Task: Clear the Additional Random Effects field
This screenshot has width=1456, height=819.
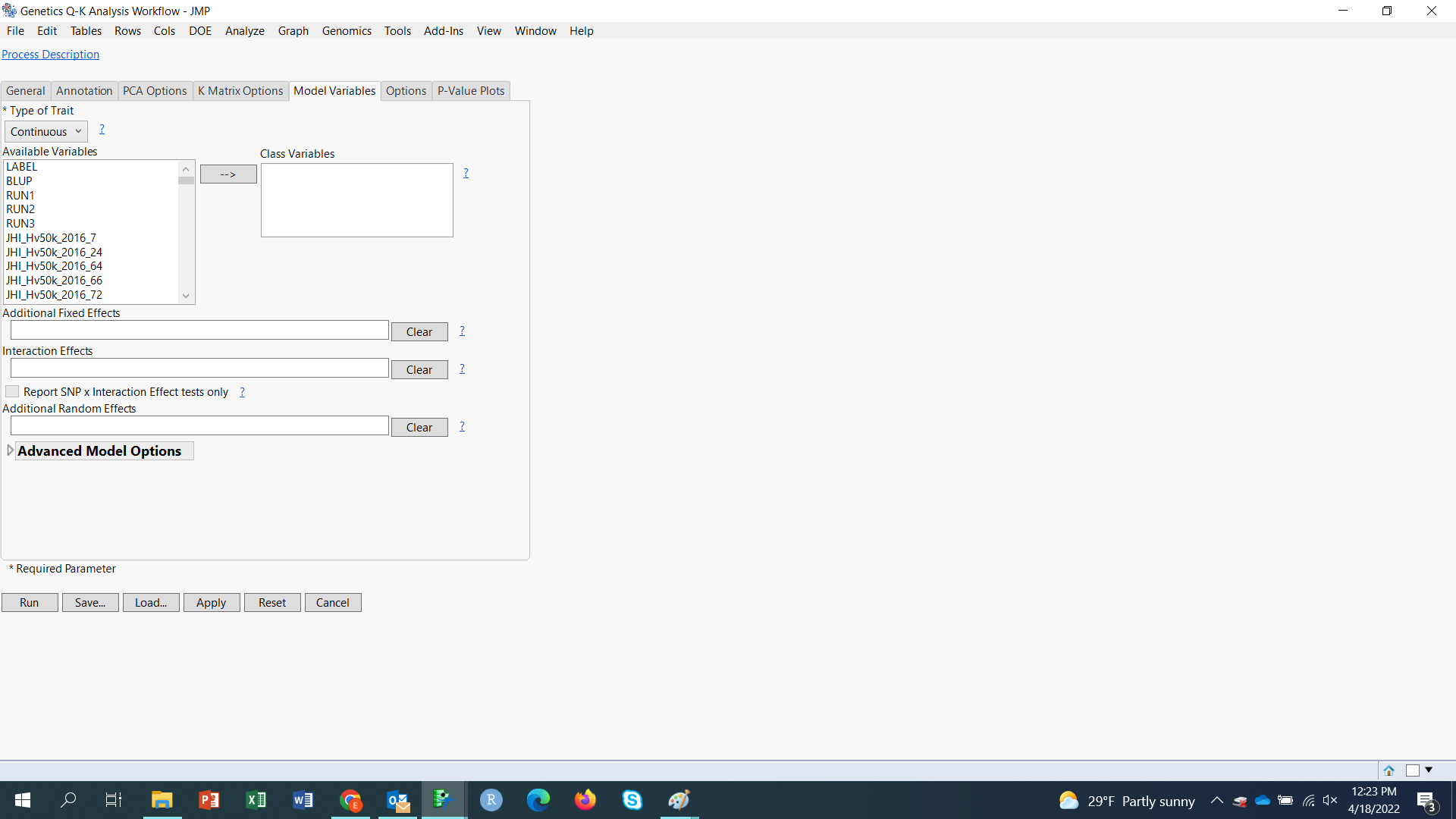Action: (x=419, y=428)
